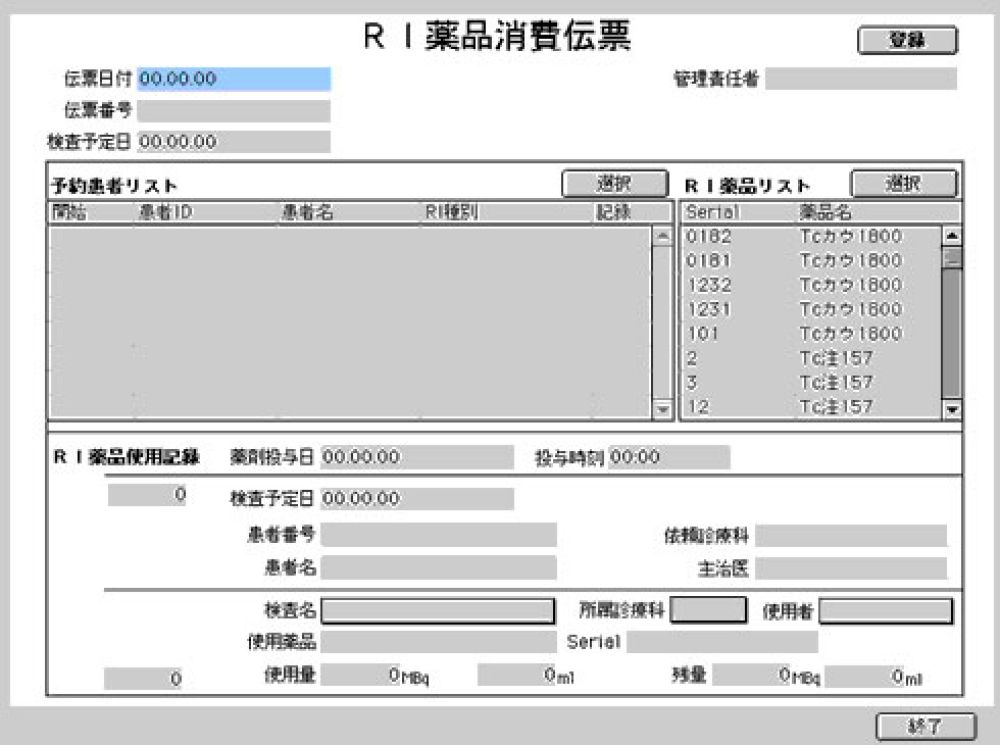Click 選択 button for RI薬品リスト
The width and height of the screenshot is (1000, 745).
click(903, 184)
